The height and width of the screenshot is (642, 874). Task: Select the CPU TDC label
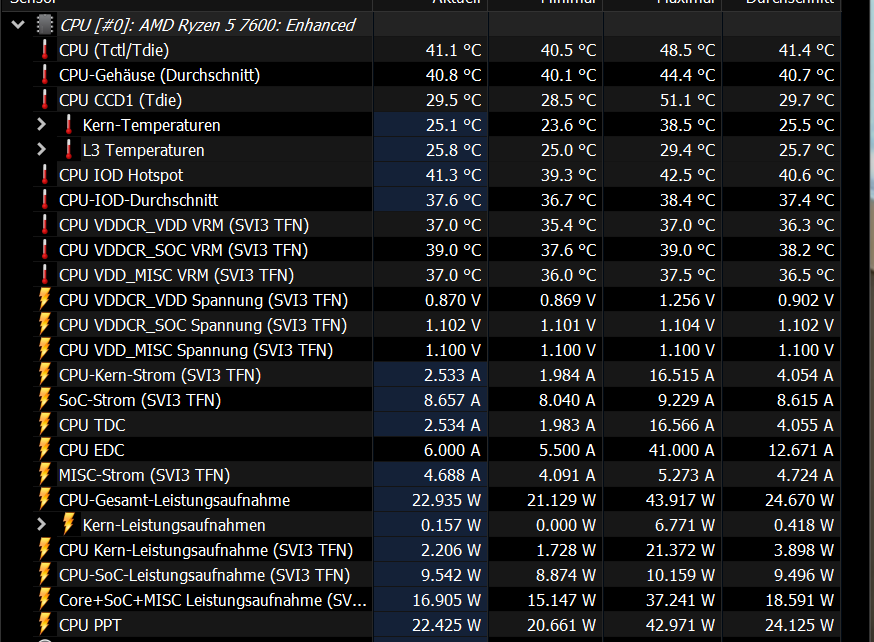coord(92,425)
